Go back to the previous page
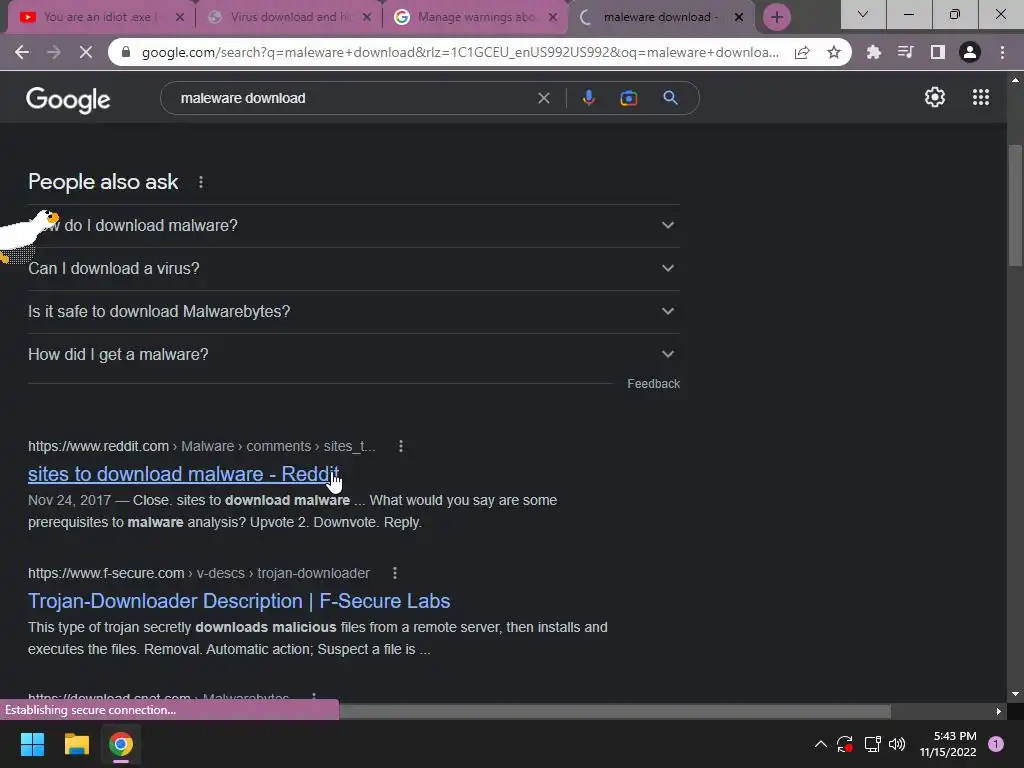Screen dimensions: 1024x768 click(x=22, y=52)
